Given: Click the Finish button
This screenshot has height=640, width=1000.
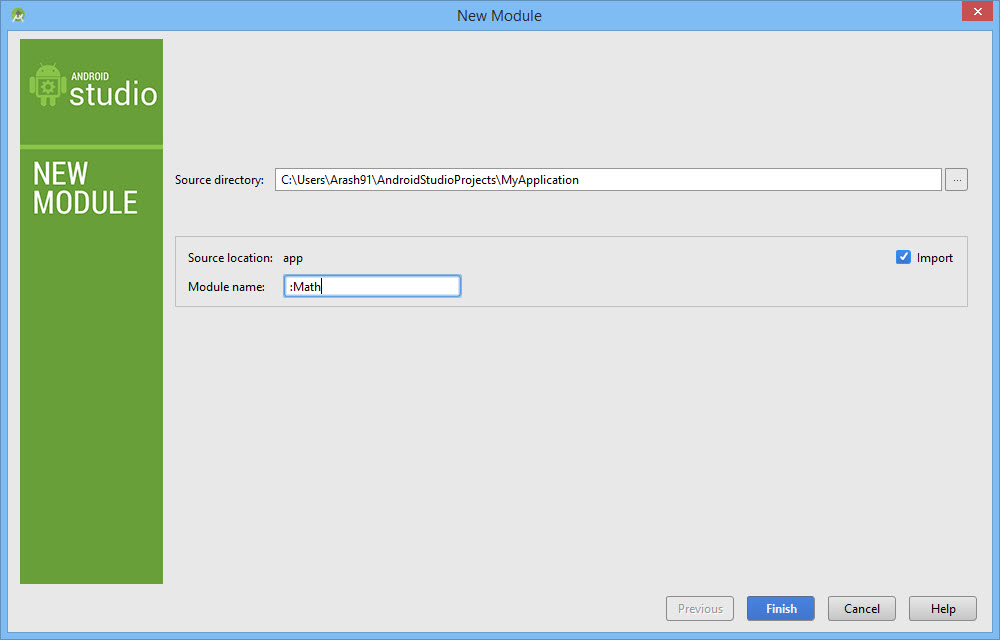Looking at the screenshot, I should 781,608.
